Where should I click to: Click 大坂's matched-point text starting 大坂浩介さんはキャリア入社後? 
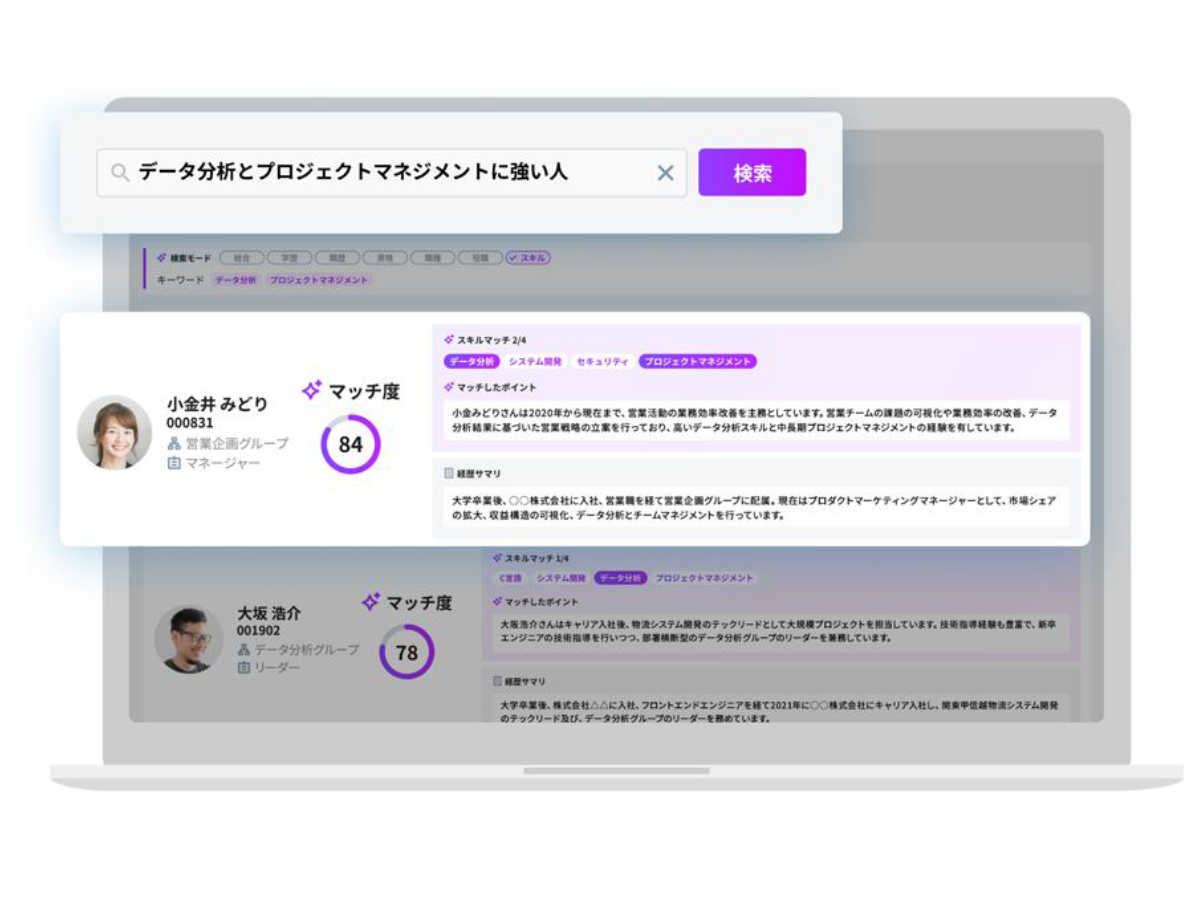[x=778, y=631]
